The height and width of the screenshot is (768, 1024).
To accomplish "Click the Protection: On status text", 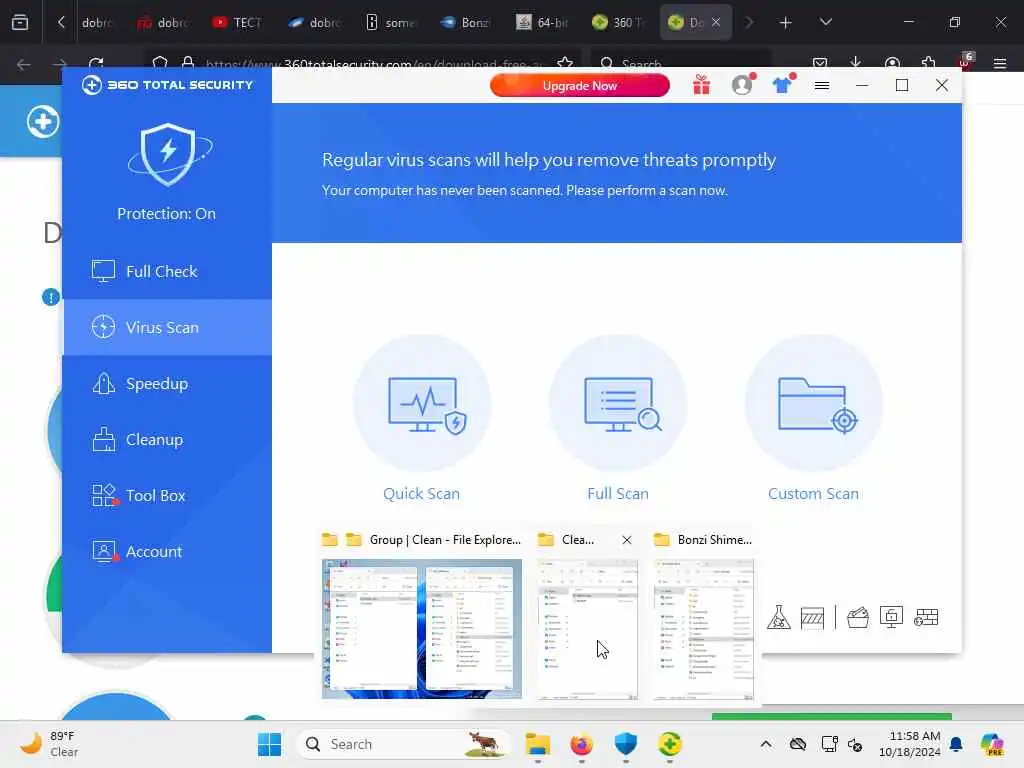I will [x=167, y=214].
